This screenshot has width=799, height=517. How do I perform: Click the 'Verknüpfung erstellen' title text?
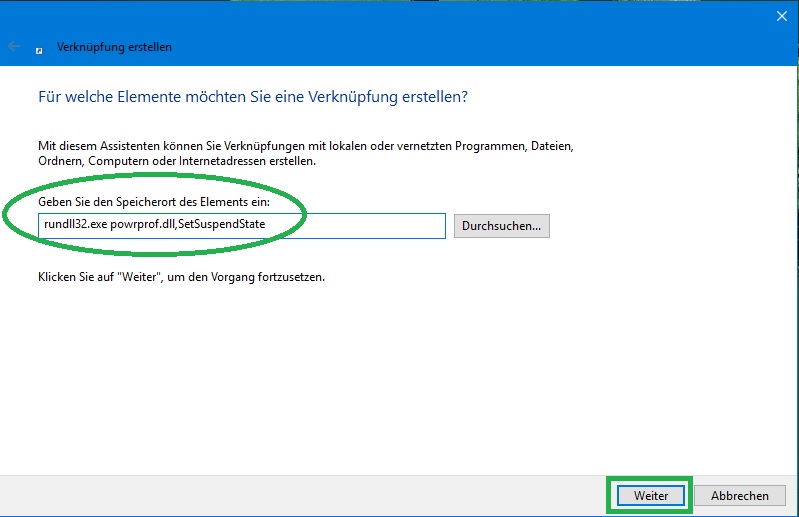(x=114, y=47)
